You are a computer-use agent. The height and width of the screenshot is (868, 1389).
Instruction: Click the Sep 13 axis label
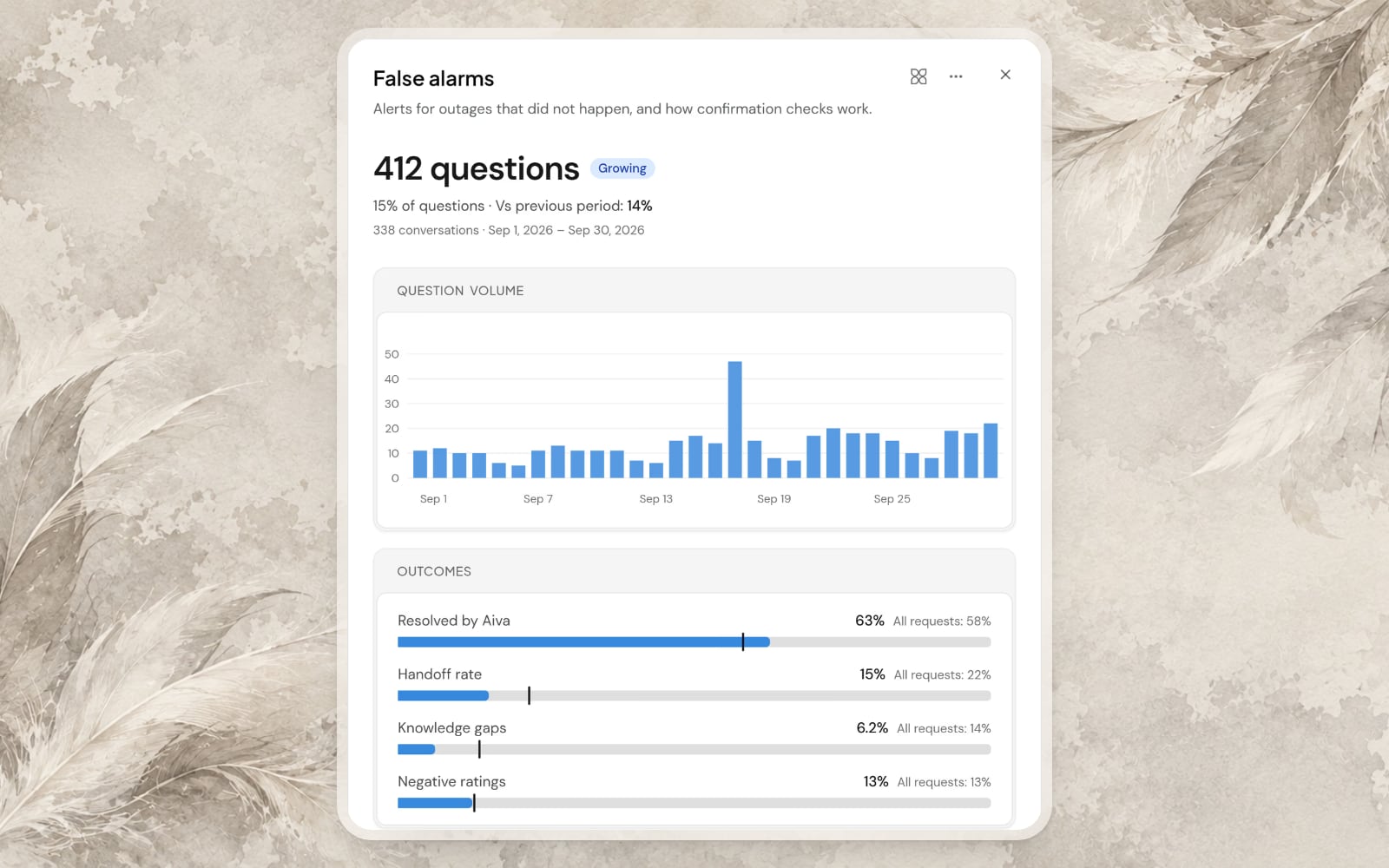tap(655, 499)
